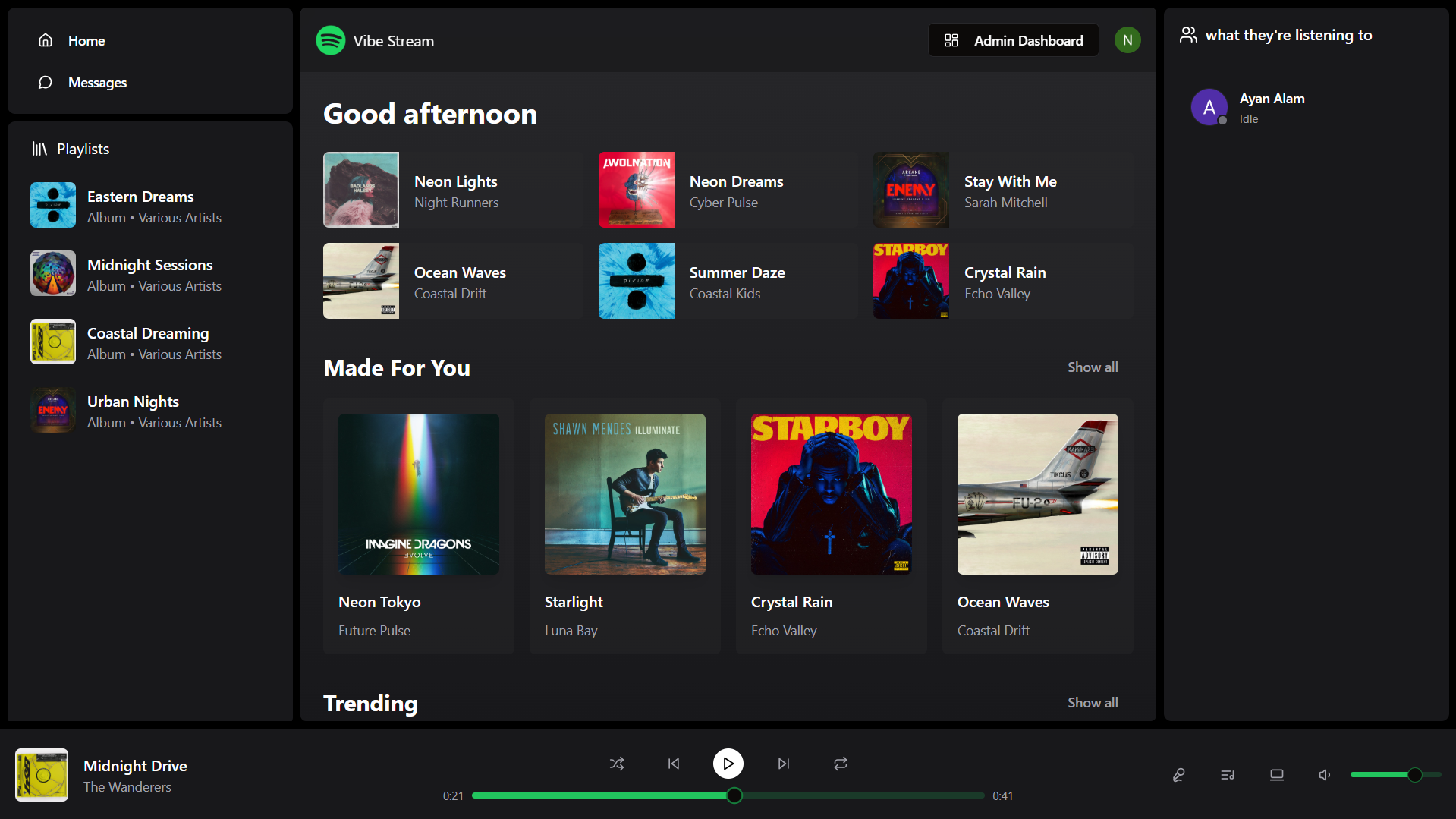Click the Playlists library icon
1456x819 pixels.
39,149
